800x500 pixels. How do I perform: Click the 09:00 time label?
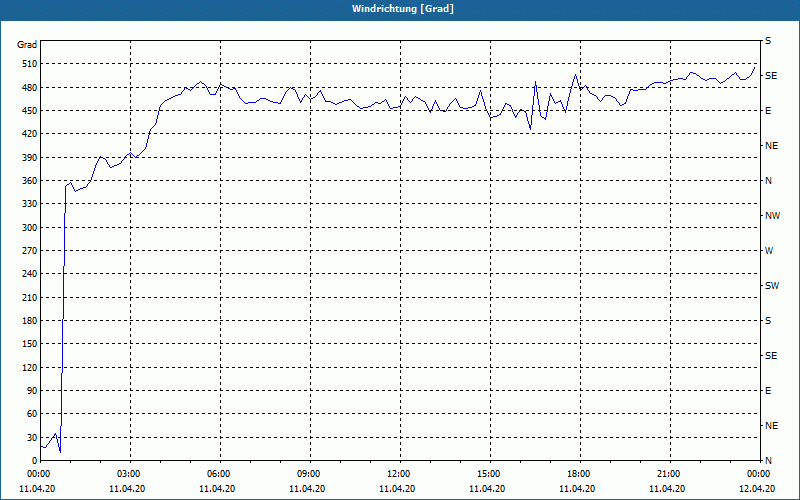click(x=311, y=474)
